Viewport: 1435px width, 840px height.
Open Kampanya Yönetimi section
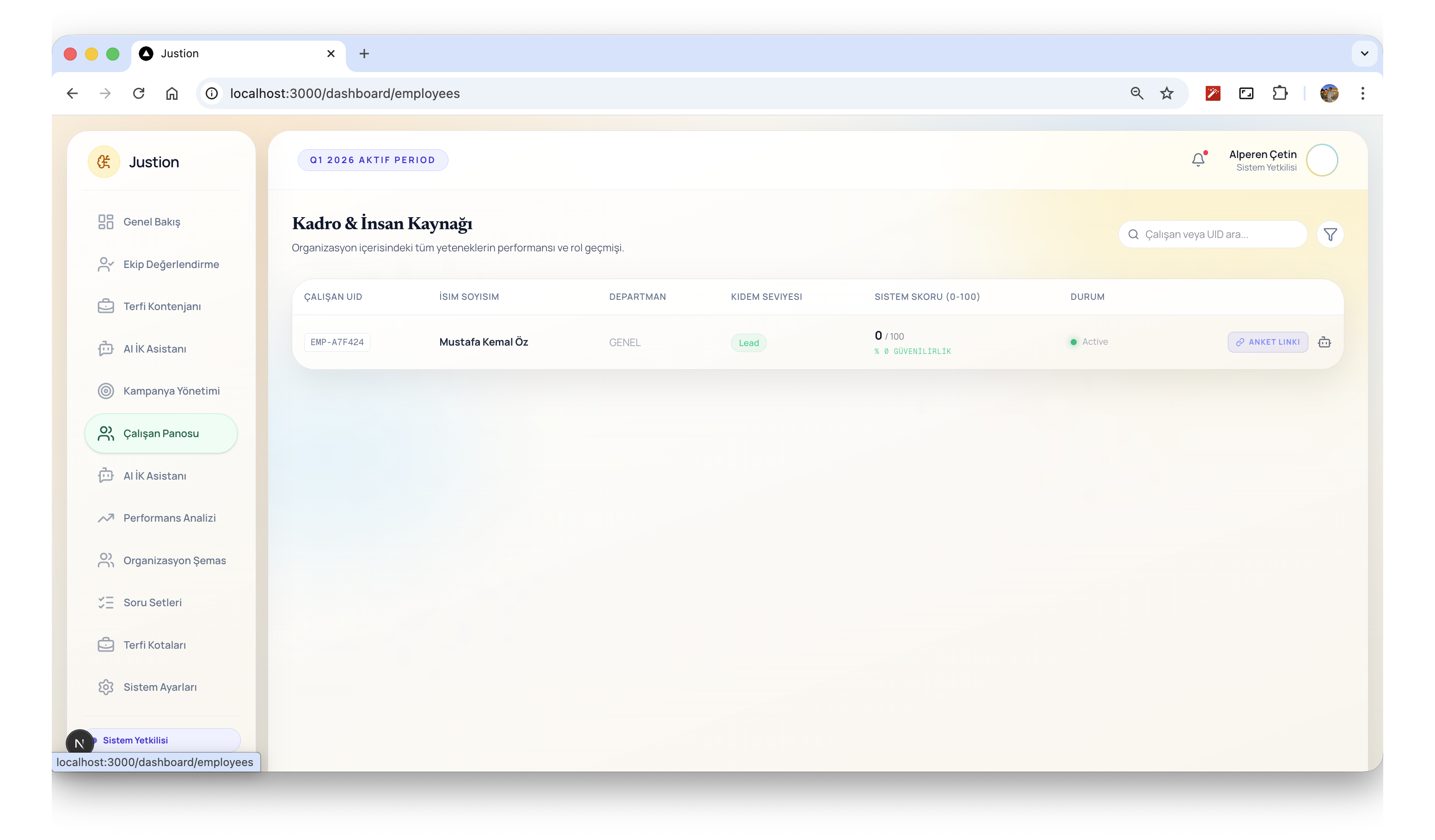pos(161,391)
